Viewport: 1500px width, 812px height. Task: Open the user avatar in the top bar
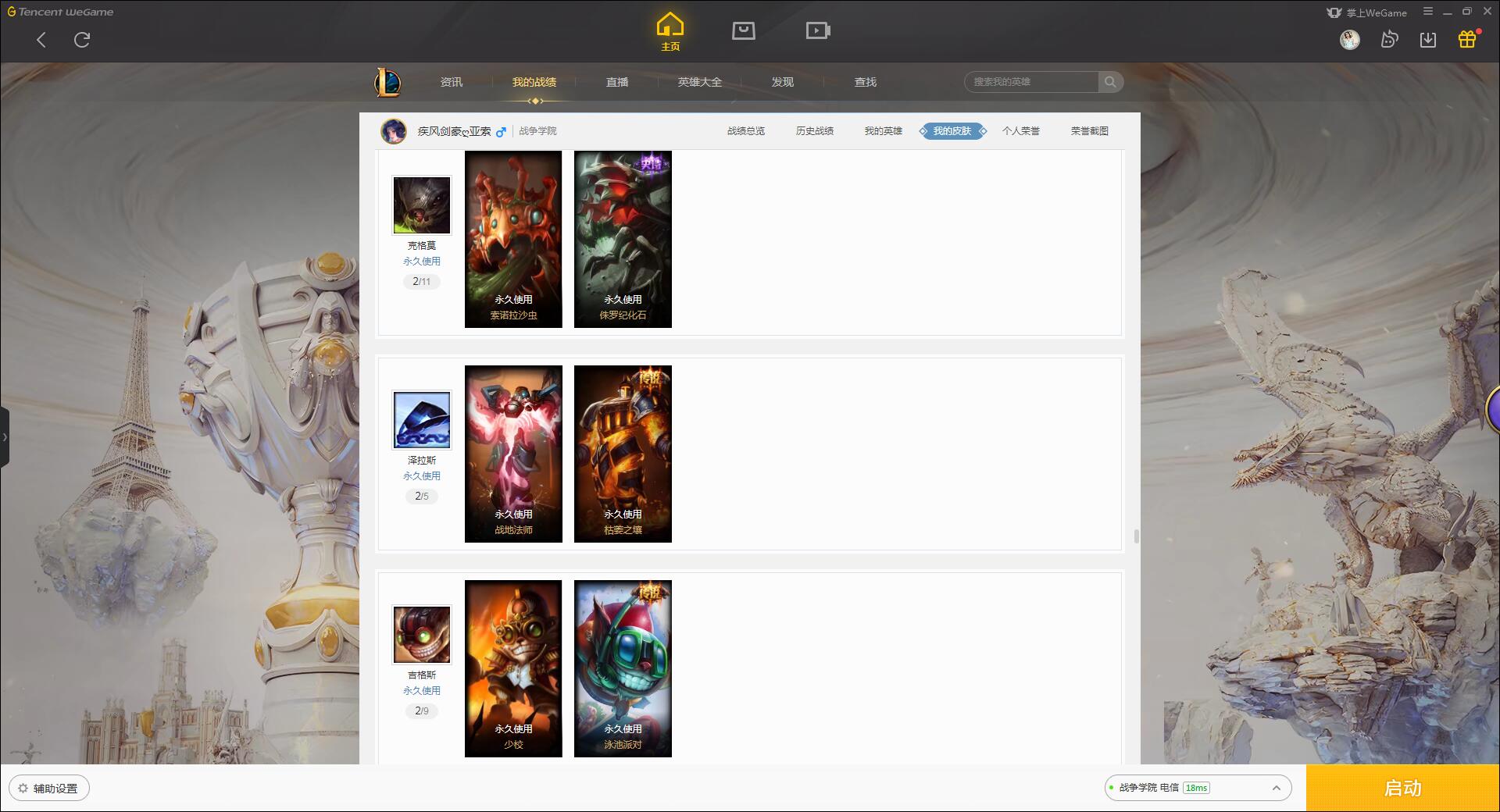pyautogui.click(x=1349, y=39)
